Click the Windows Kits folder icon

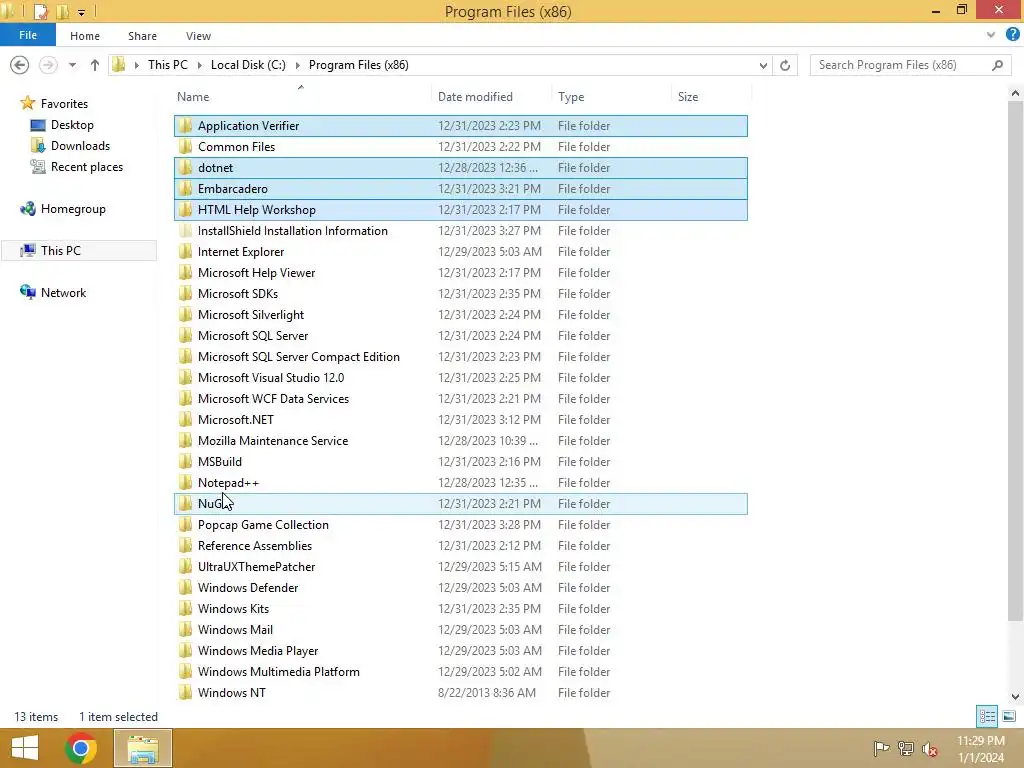click(x=185, y=608)
